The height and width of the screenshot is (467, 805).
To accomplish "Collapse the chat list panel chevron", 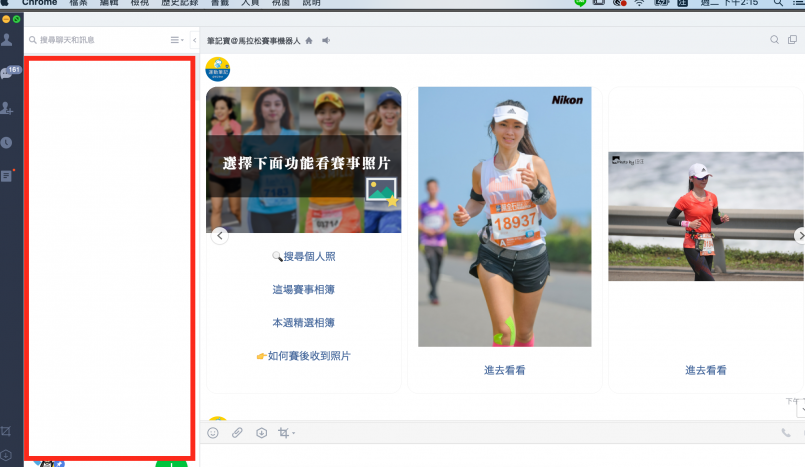I will [x=195, y=40].
